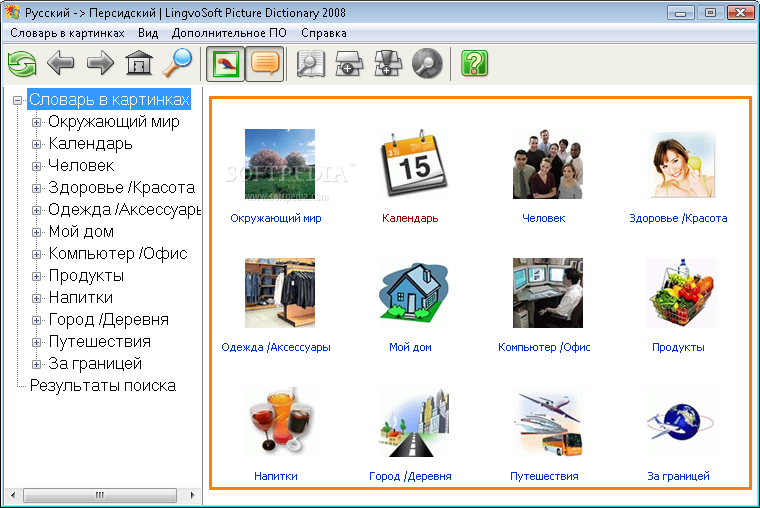Open the Компьютер /Офис link

544,347
